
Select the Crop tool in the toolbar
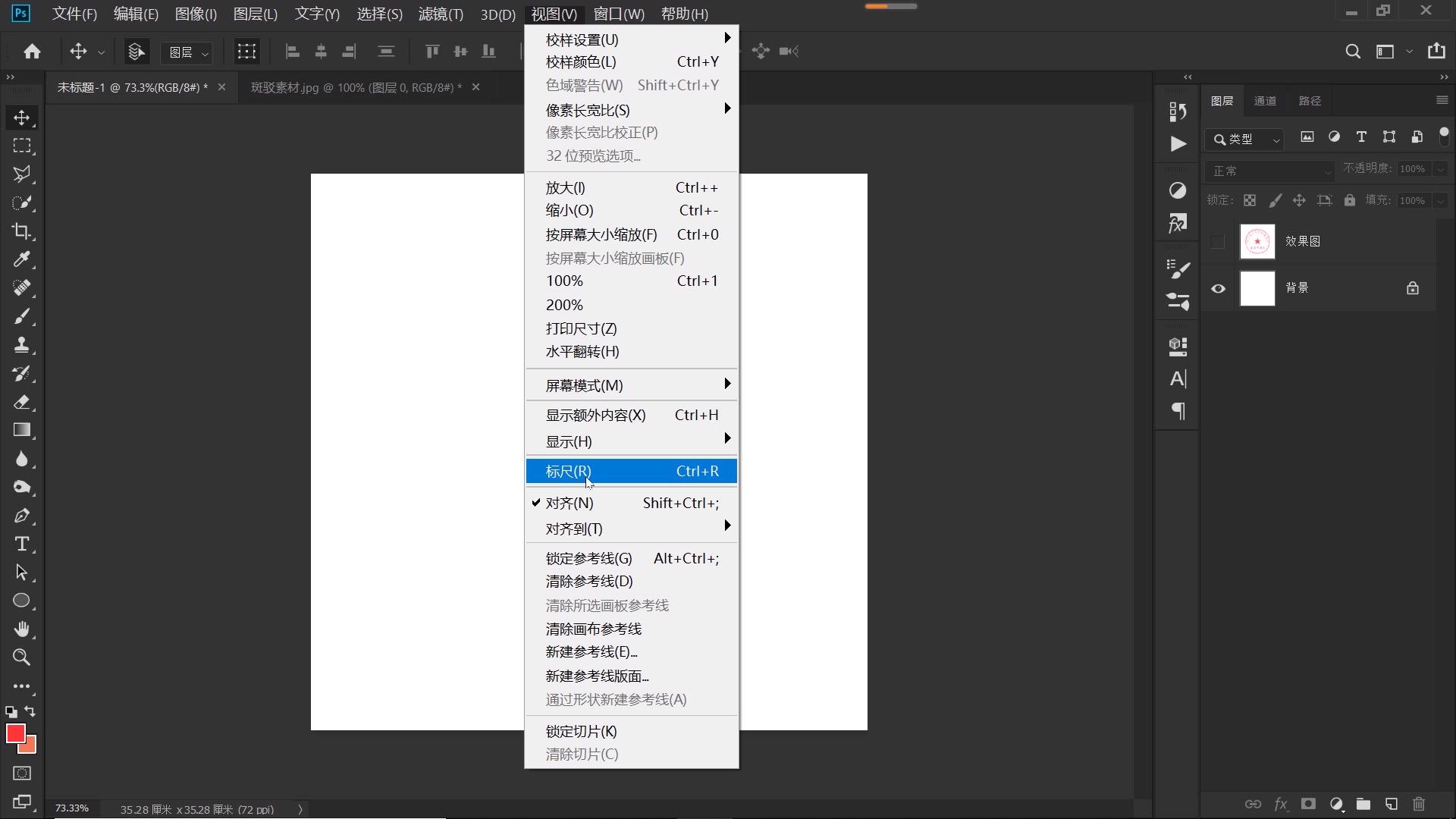pyautogui.click(x=22, y=231)
